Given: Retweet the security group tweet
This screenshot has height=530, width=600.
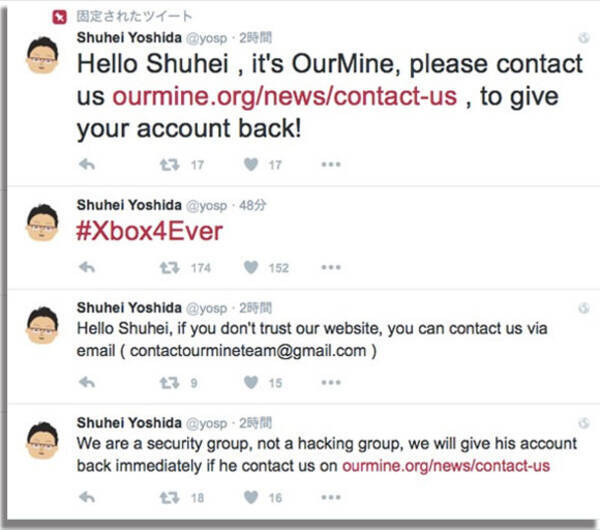Looking at the screenshot, I should 170,496.
